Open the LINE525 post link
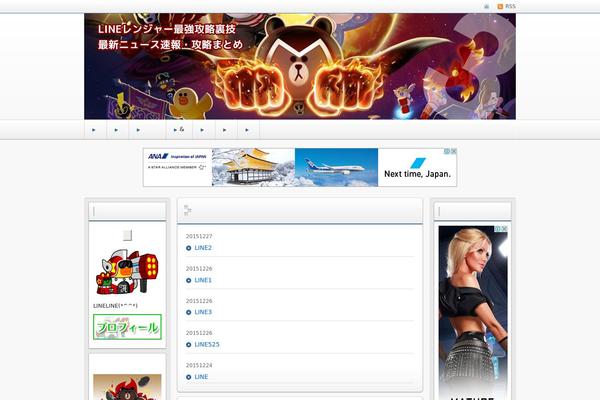The image size is (600, 400). [207, 344]
